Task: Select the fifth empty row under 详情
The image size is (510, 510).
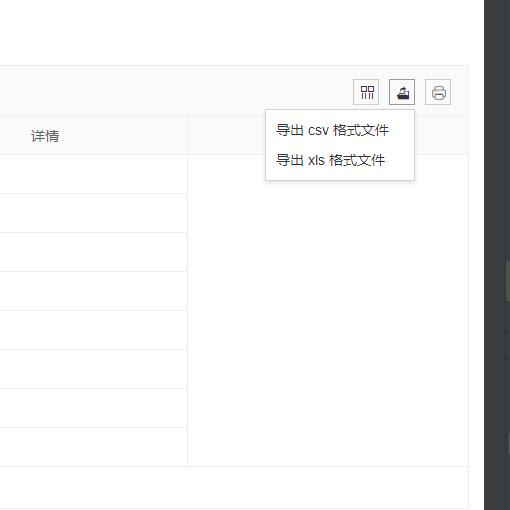Action: point(93,330)
